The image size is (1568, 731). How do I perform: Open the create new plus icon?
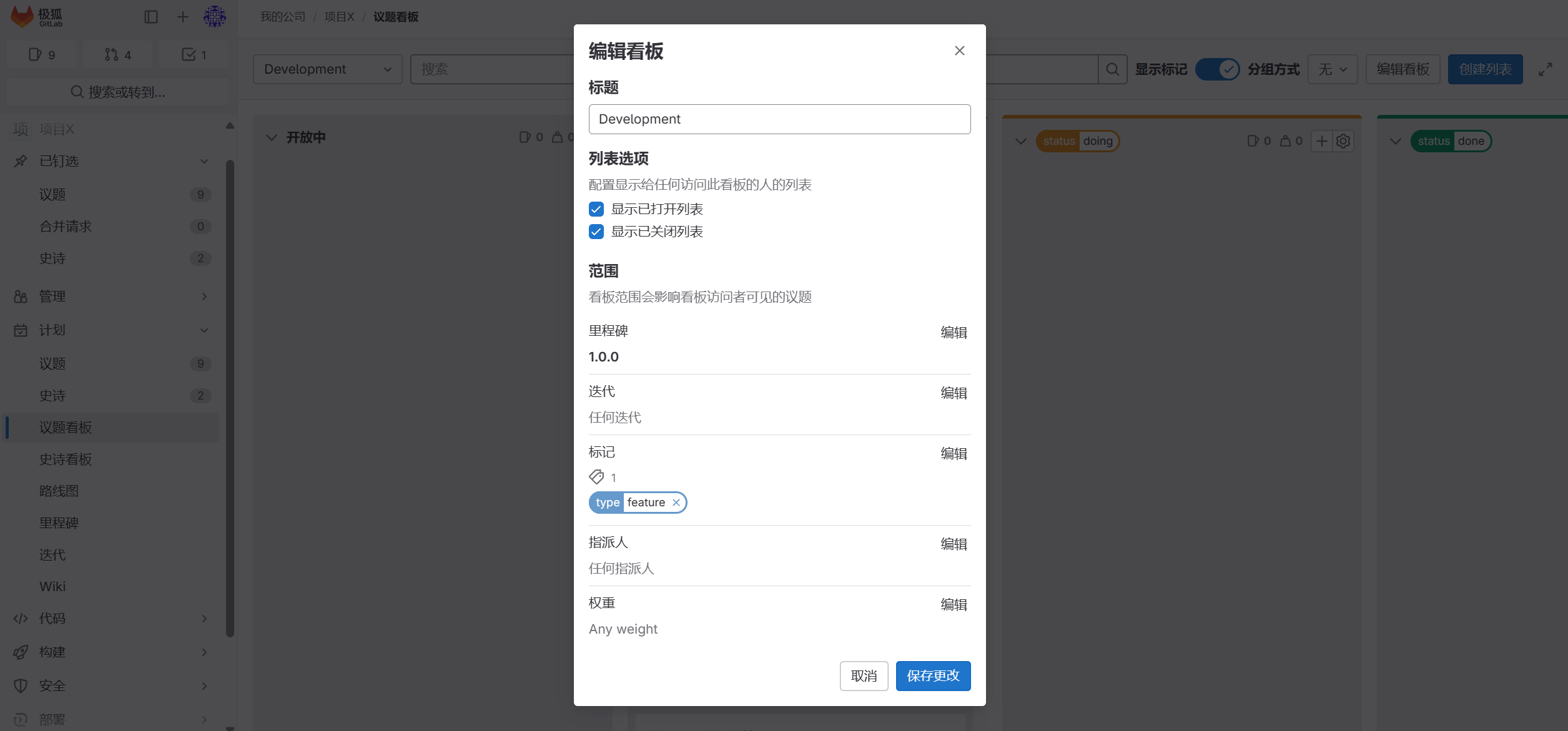pos(182,17)
